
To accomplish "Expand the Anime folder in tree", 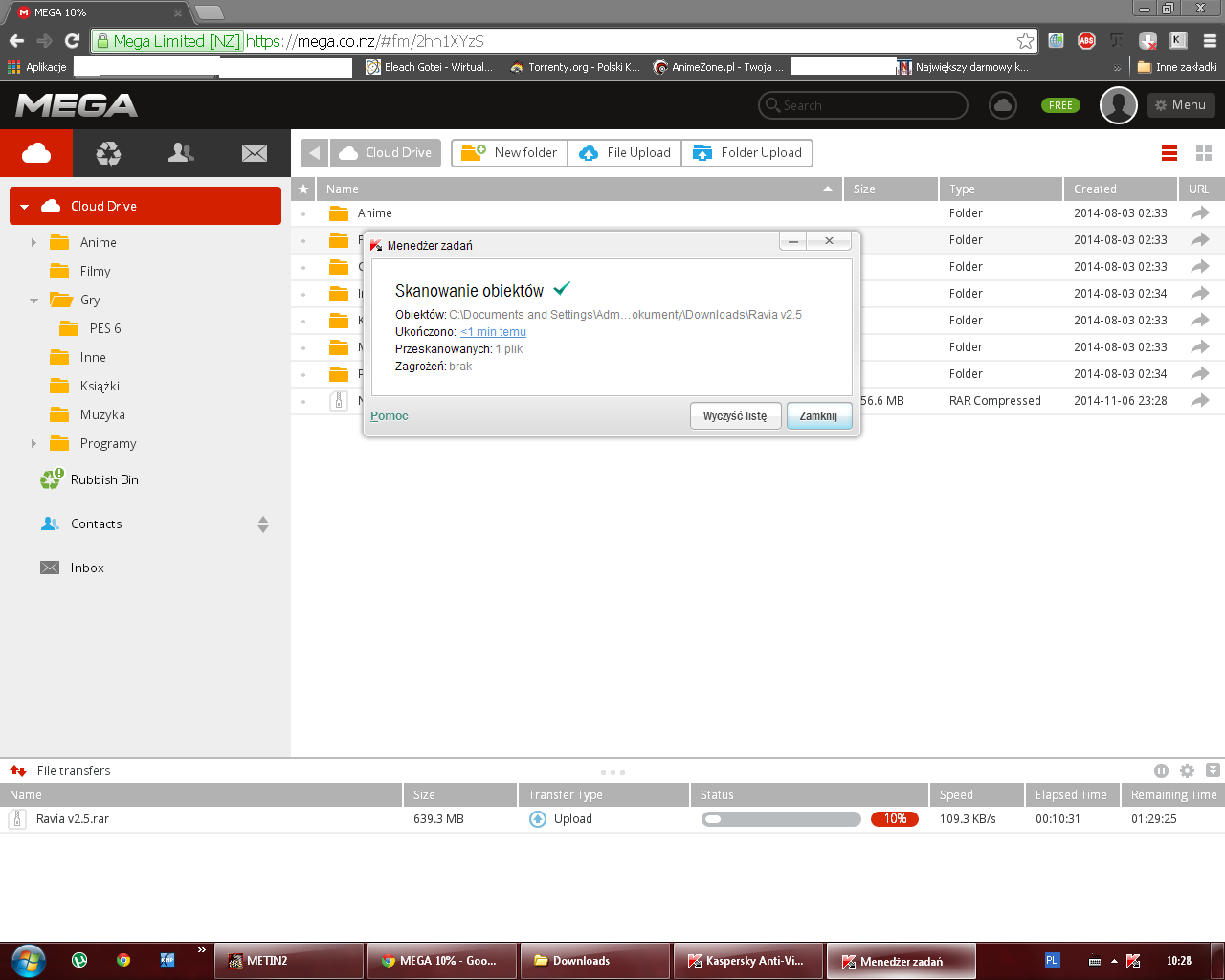I will pyautogui.click(x=33, y=243).
